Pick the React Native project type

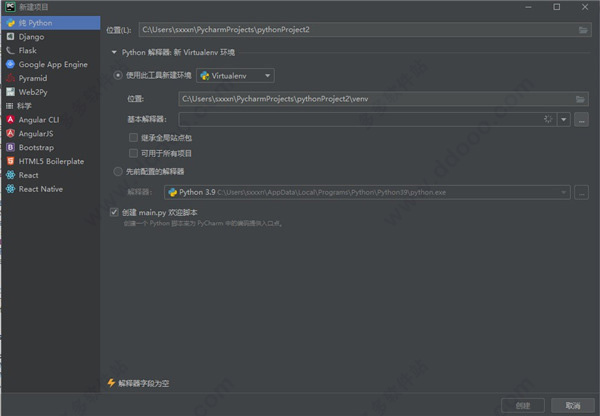51,189
